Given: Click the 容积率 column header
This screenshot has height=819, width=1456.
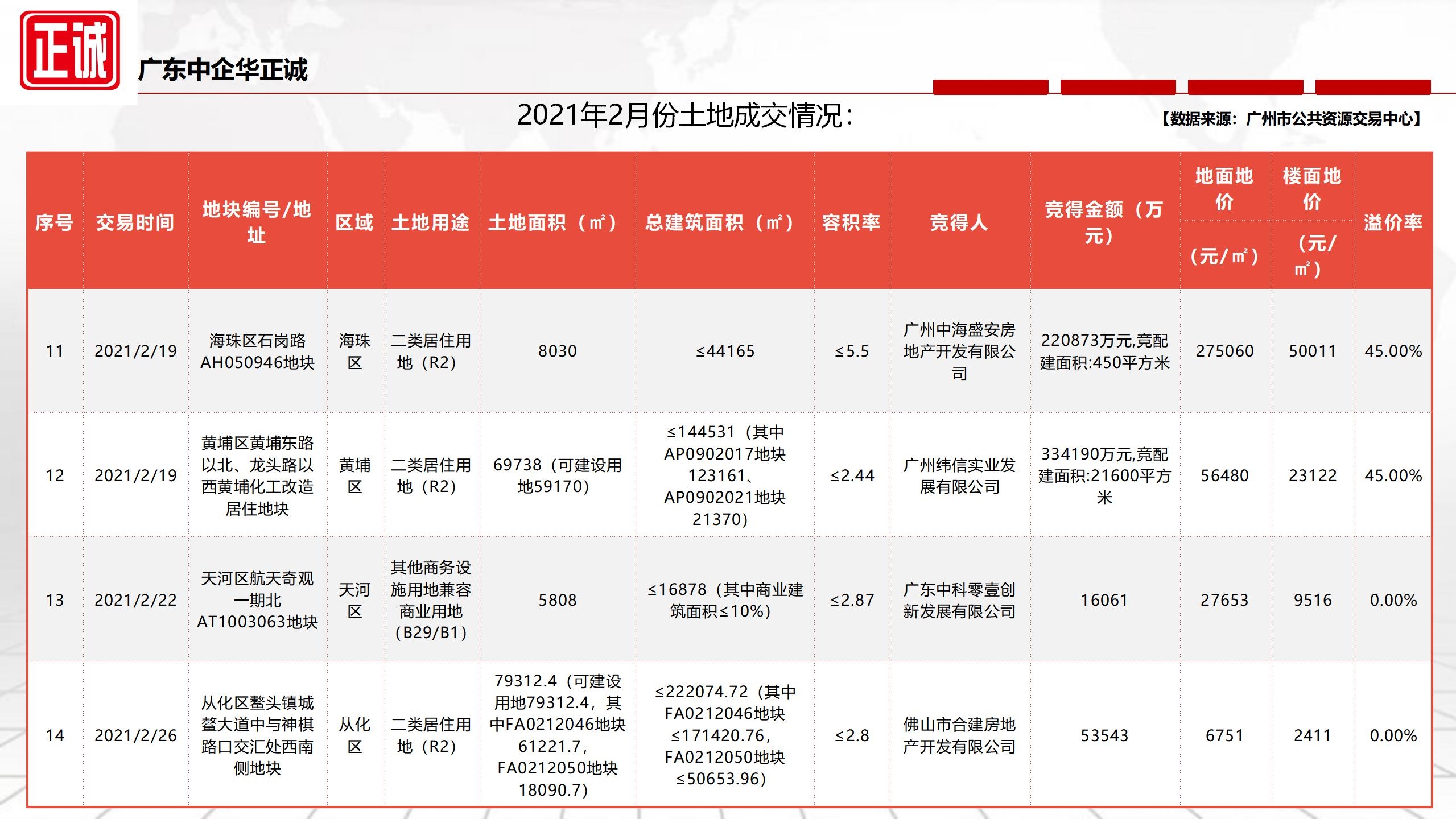Looking at the screenshot, I should point(851,222).
